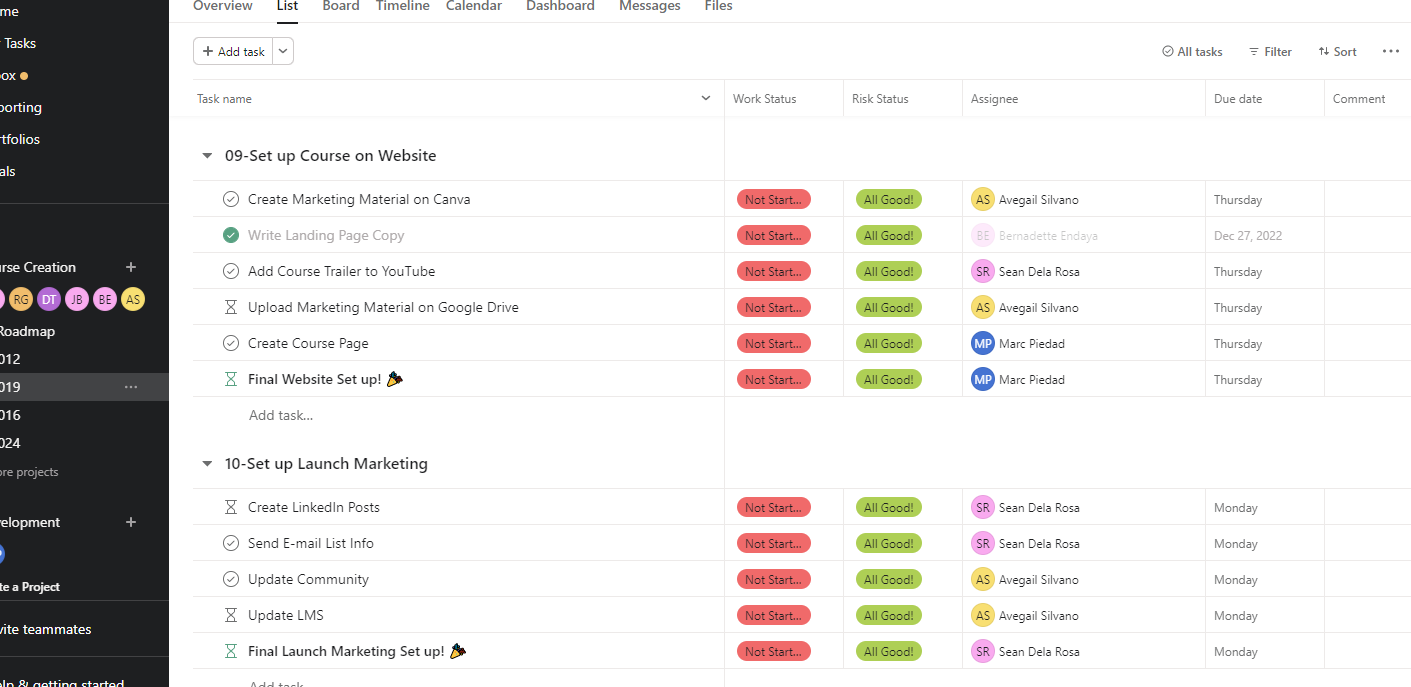The height and width of the screenshot is (687, 1411).
Task: Click the Add task button
Action: (x=234, y=51)
